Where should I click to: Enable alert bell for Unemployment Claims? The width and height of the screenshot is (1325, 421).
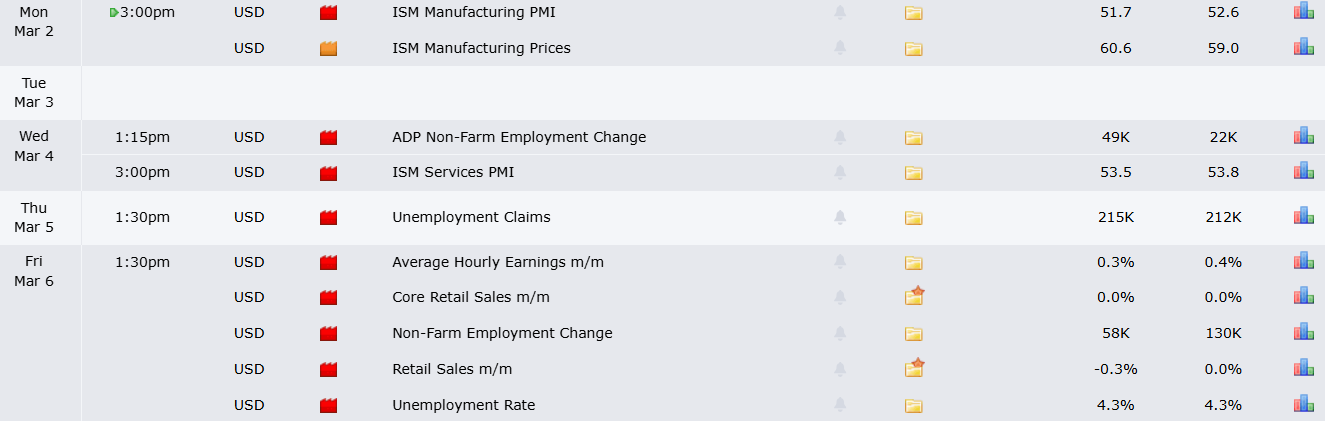(x=840, y=217)
